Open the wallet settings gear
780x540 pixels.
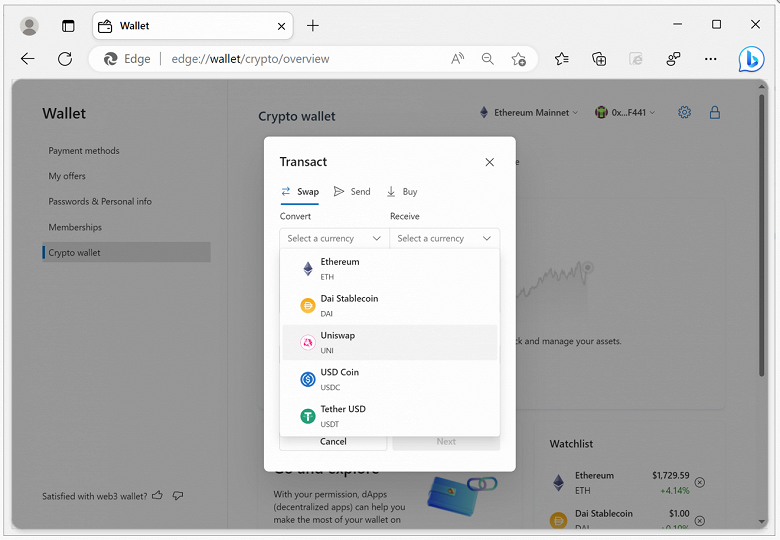(x=684, y=113)
